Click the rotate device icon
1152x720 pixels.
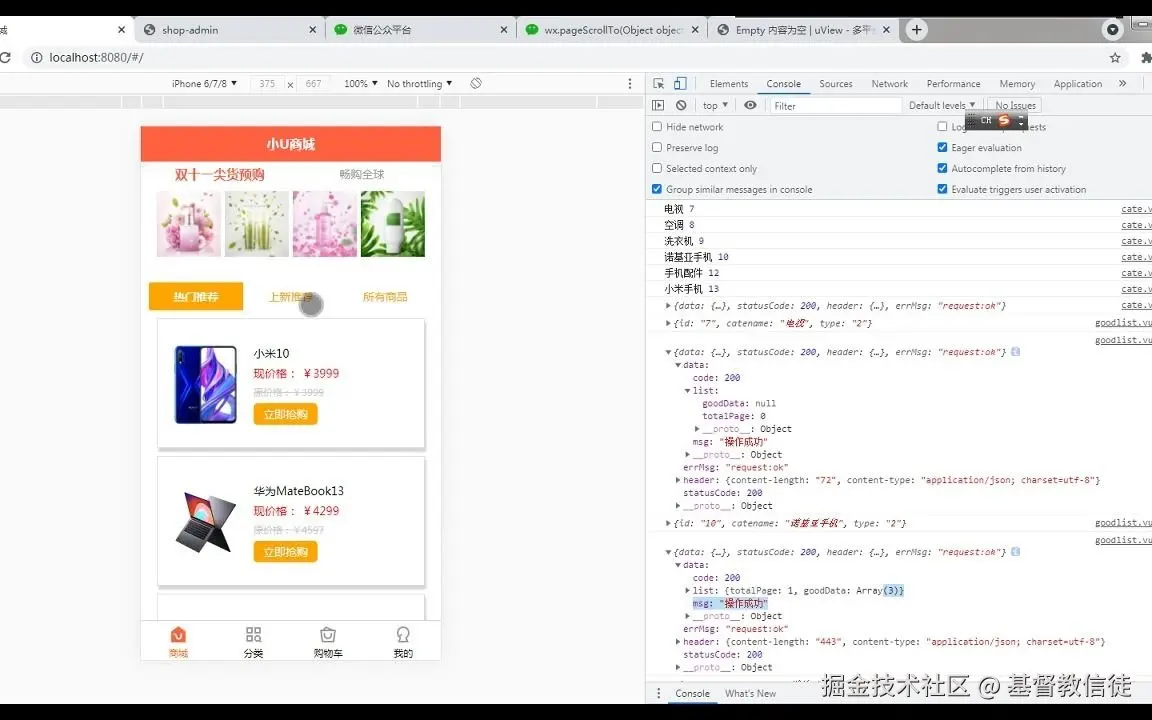point(476,84)
